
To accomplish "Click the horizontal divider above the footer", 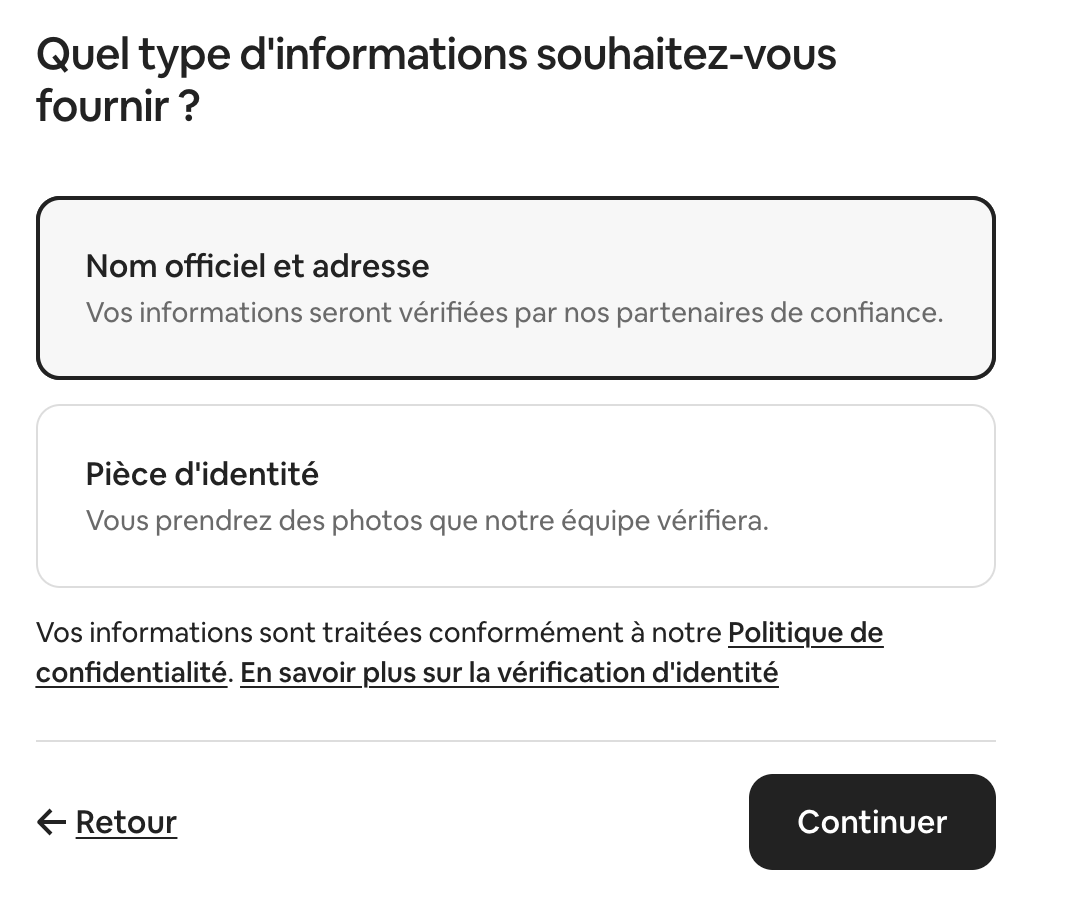I will [515, 740].
